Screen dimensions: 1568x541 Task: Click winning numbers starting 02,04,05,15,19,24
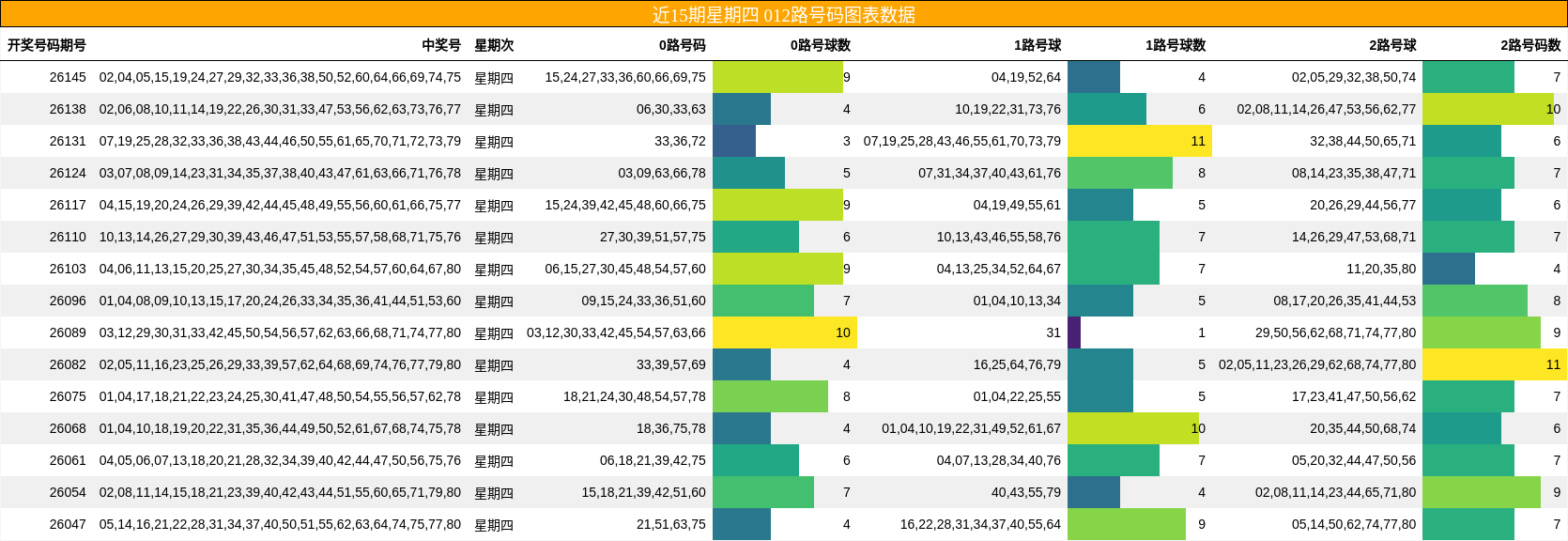pos(280,77)
